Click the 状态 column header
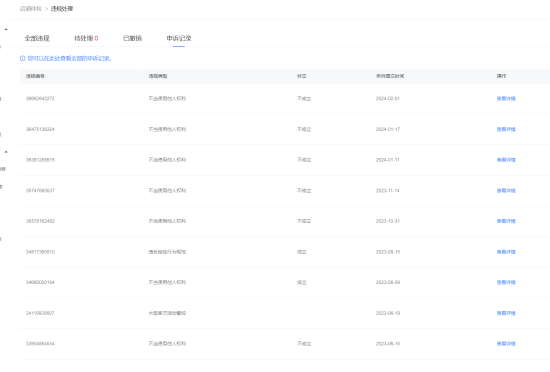Screen dimensions: 550x372 [x=302, y=76]
